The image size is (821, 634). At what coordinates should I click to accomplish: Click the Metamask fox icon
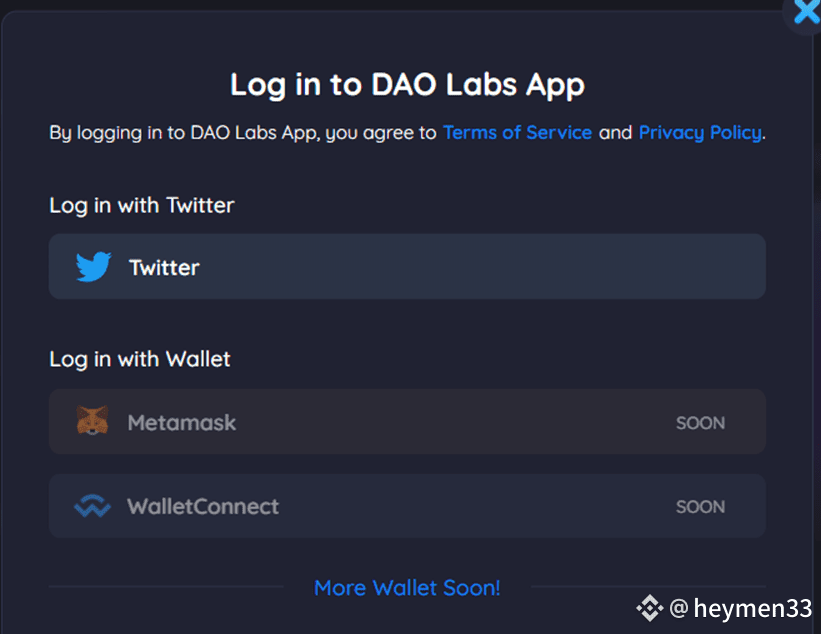click(x=93, y=420)
